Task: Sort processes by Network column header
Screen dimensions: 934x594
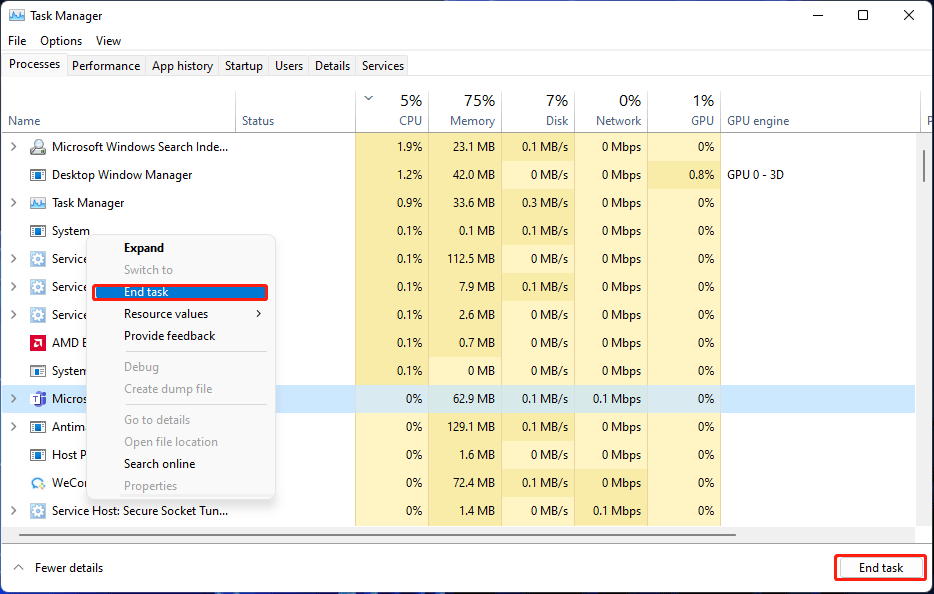Action: (x=611, y=110)
